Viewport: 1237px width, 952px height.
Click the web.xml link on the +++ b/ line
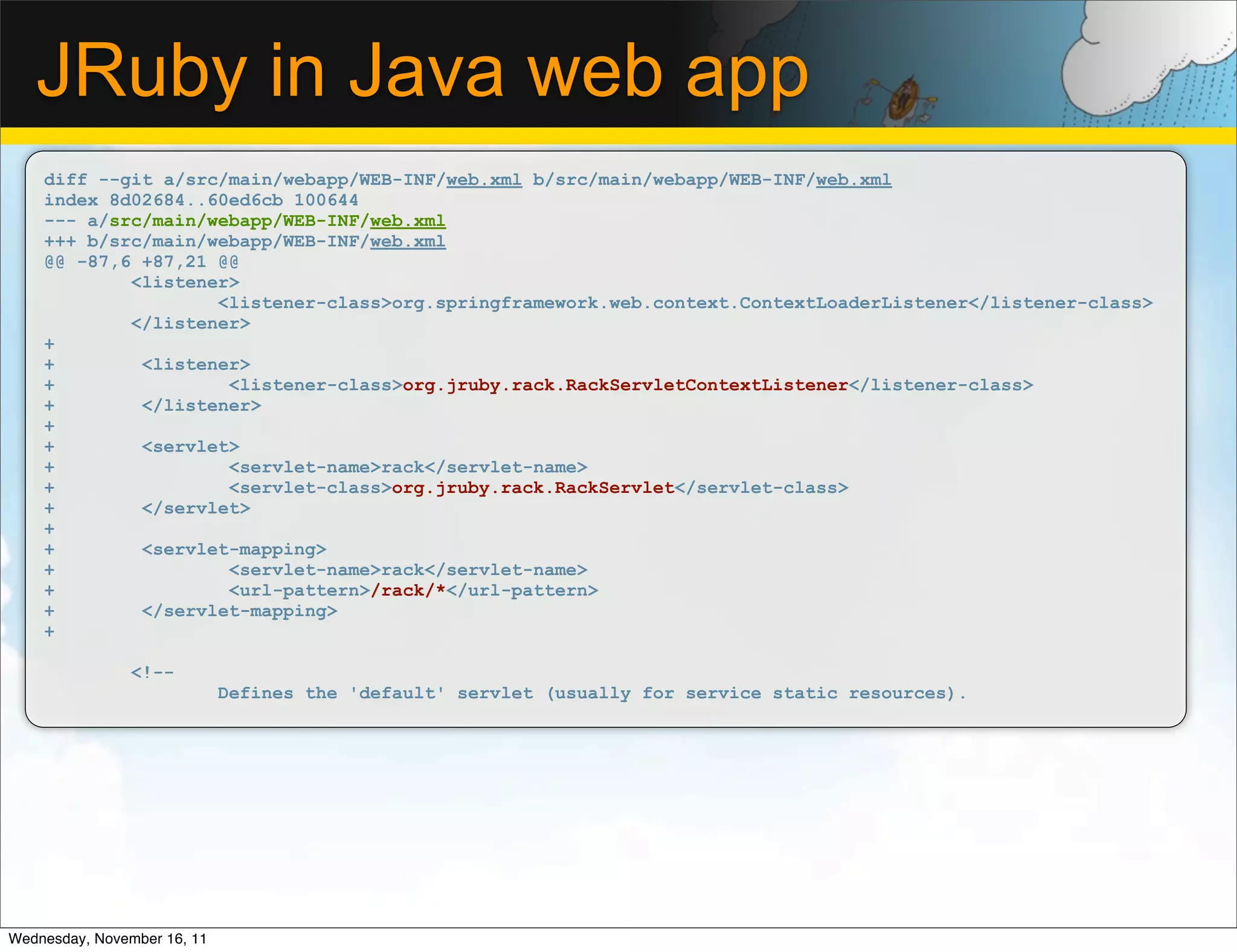point(408,242)
